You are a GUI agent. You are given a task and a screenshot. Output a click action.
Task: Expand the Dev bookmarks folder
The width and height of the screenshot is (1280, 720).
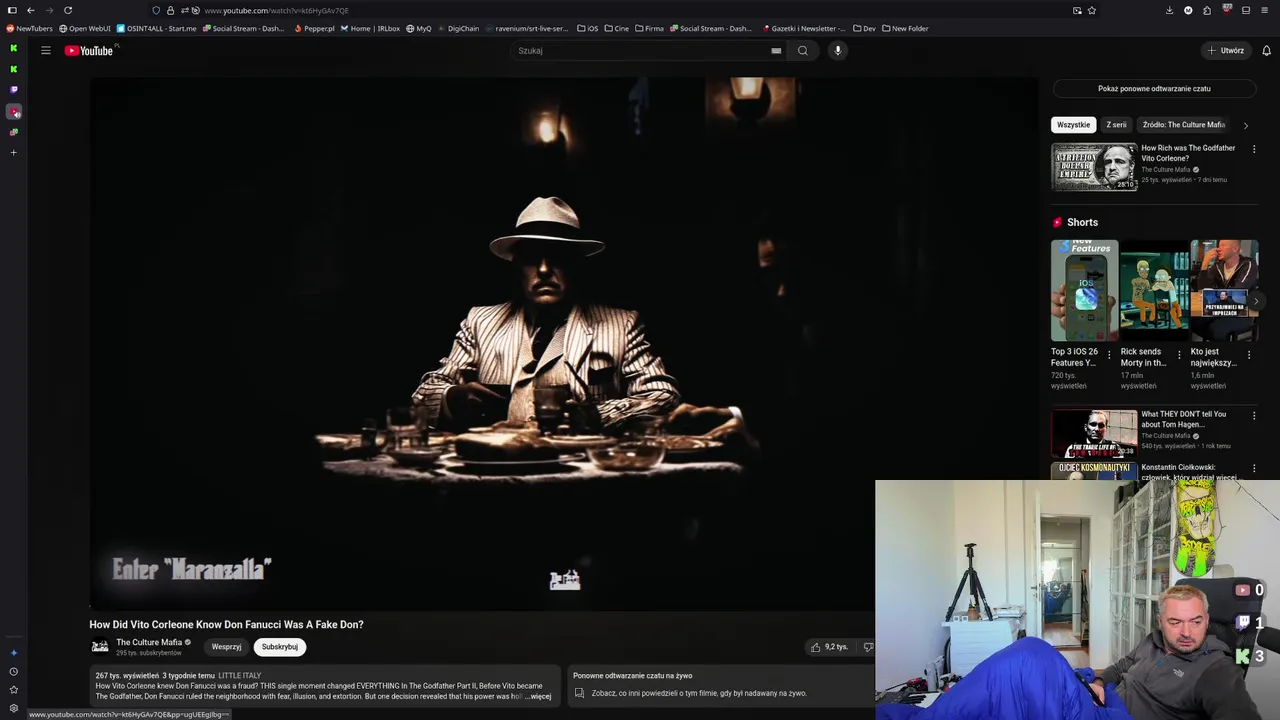(x=864, y=28)
